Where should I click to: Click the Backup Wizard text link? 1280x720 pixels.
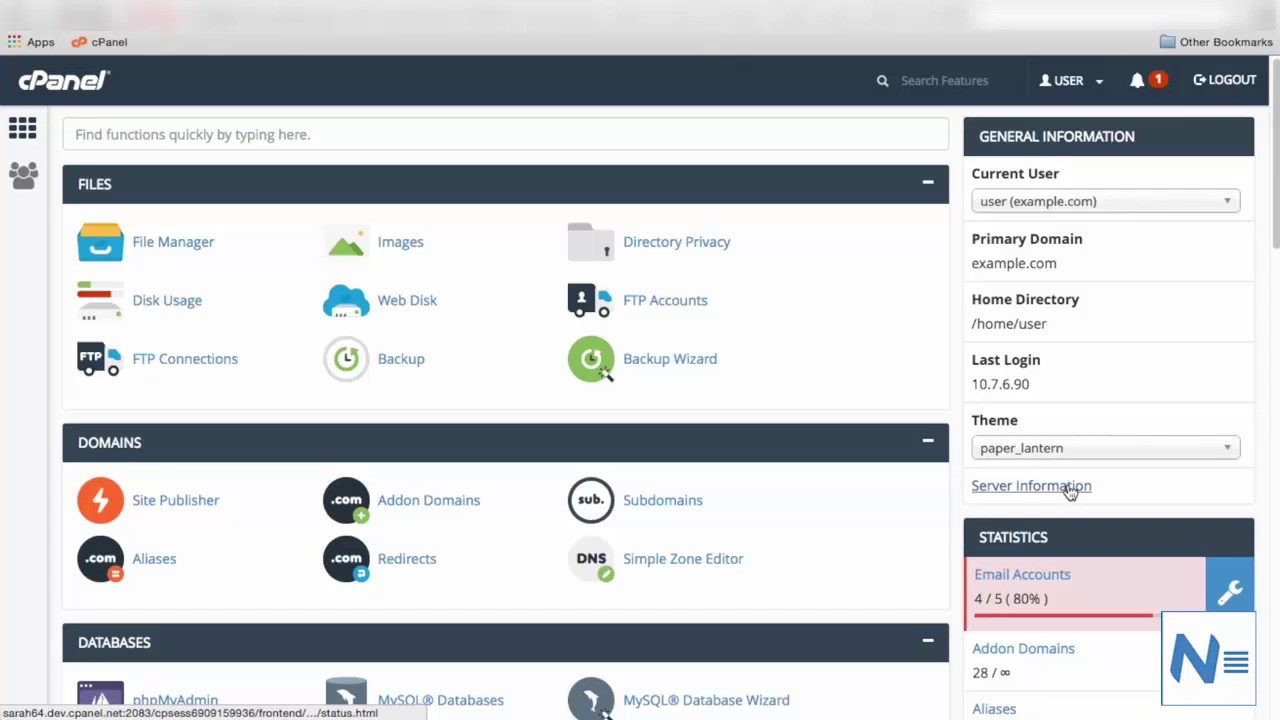(x=670, y=359)
